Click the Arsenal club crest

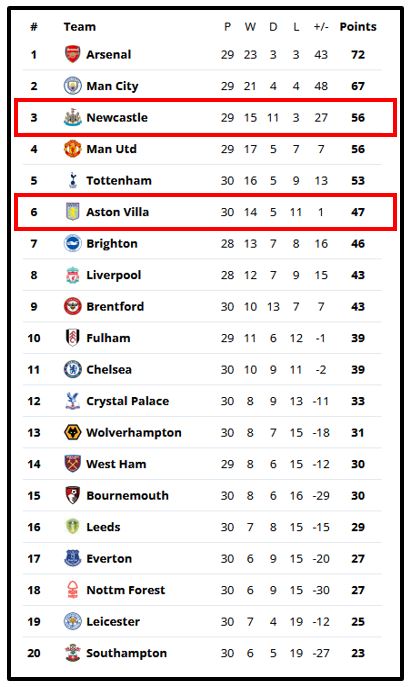point(73,54)
